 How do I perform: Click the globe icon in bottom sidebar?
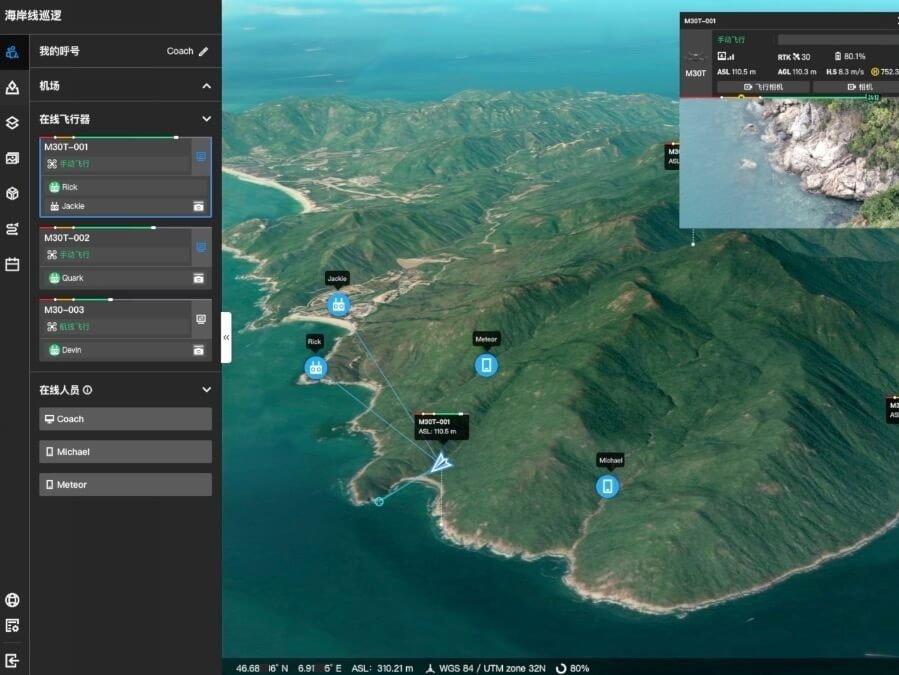[12, 600]
